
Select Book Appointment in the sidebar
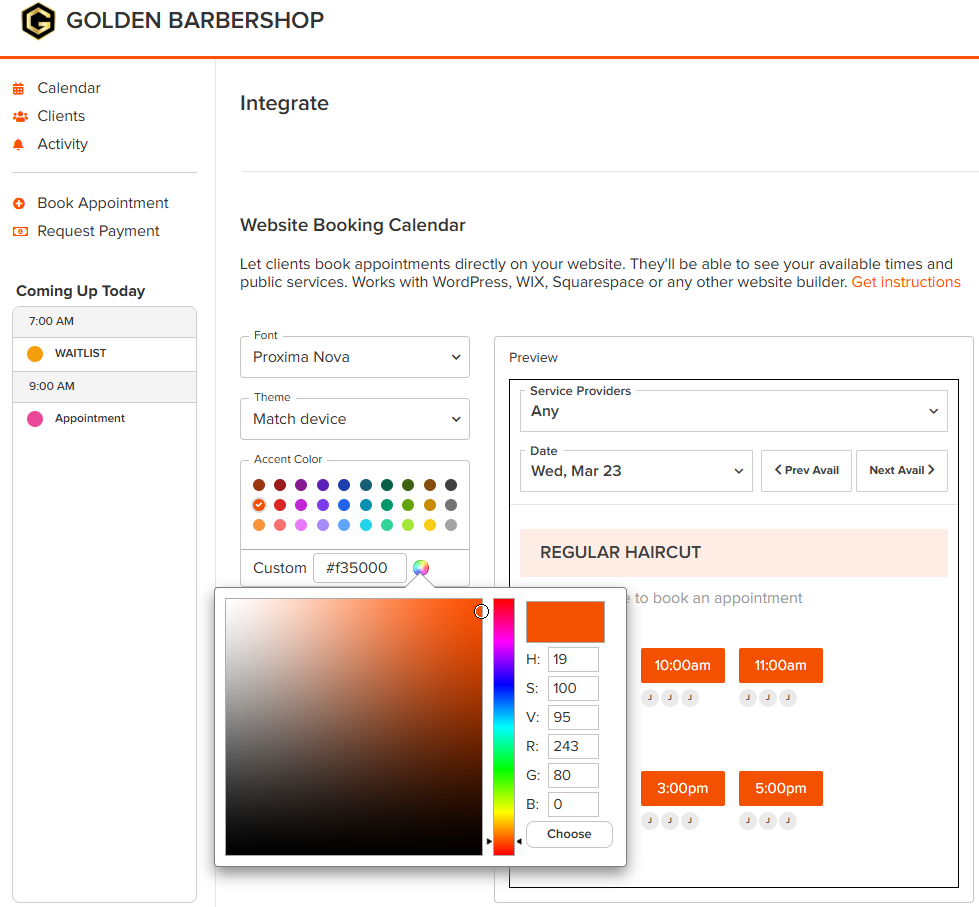pos(103,203)
